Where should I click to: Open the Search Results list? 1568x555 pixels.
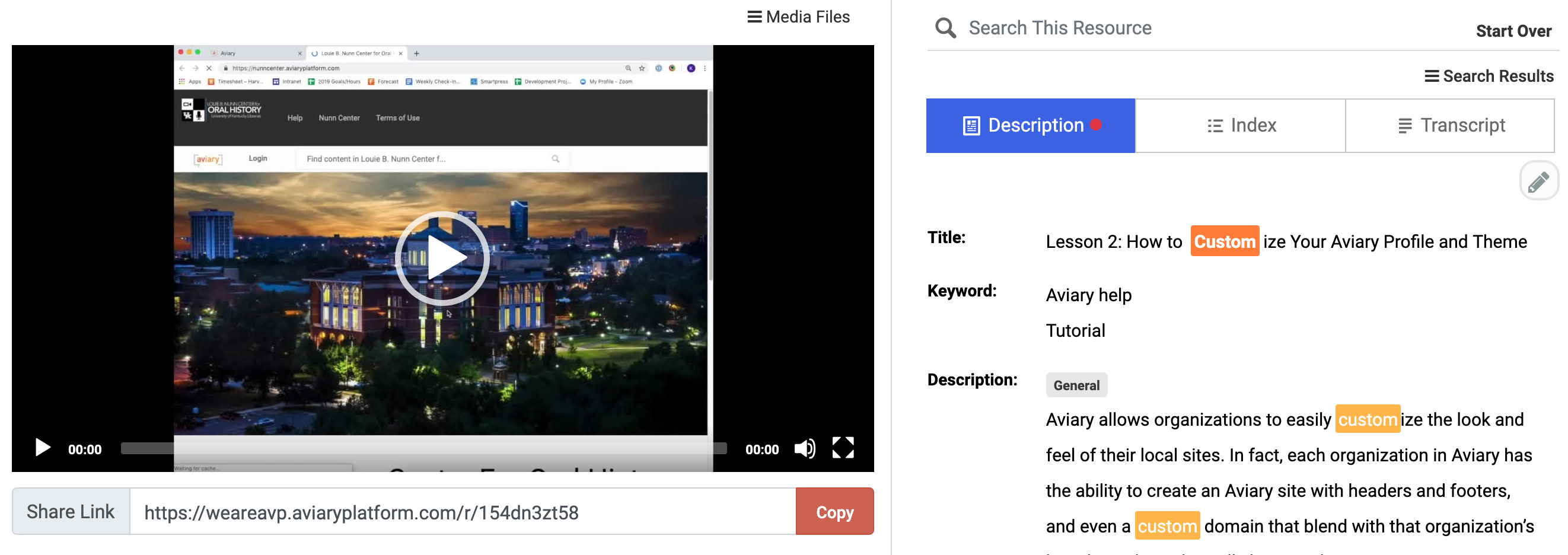[x=1489, y=76]
